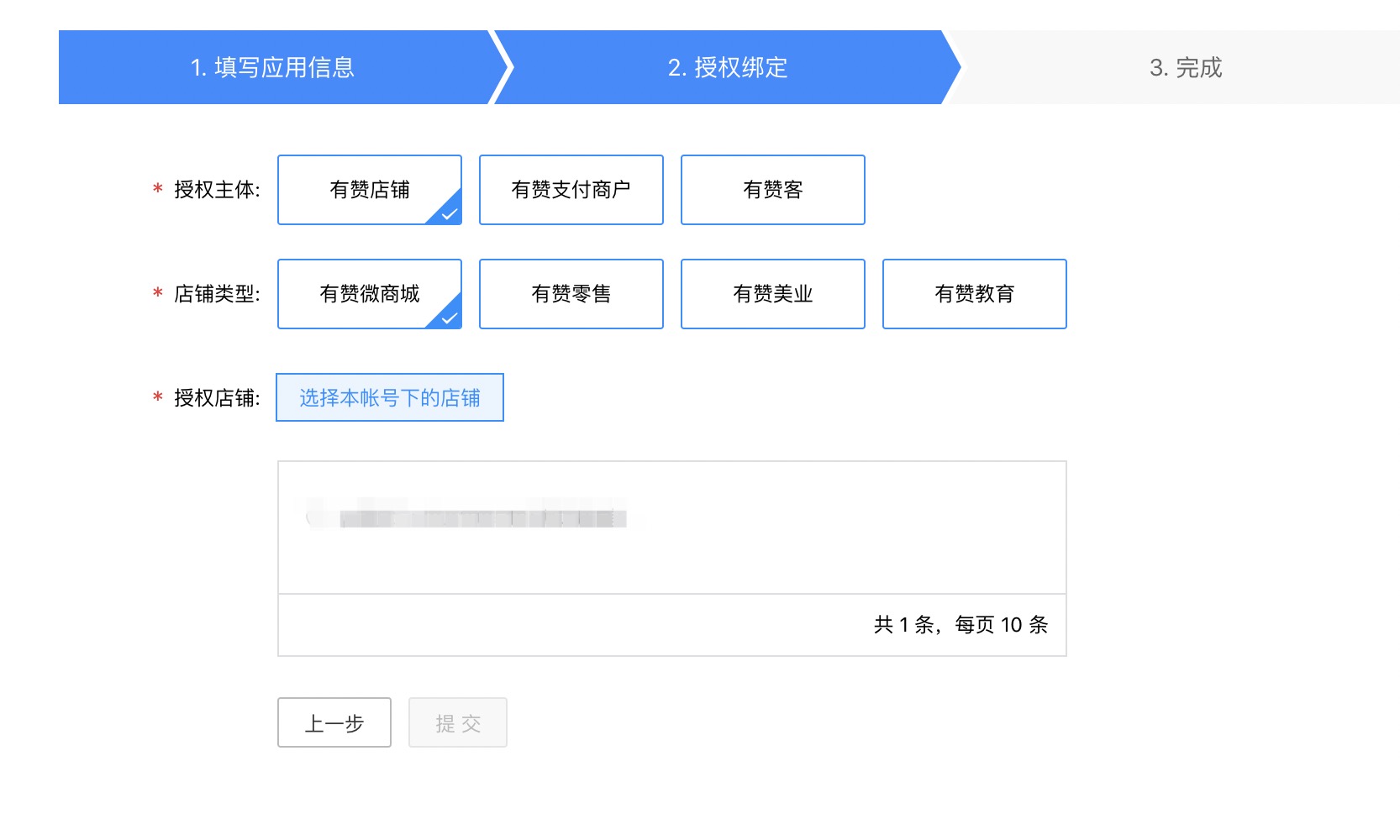Screen dimensions: 1400x840
Task: Click 选择本帐号下的店铺 button
Action: [x=390, y=397]
